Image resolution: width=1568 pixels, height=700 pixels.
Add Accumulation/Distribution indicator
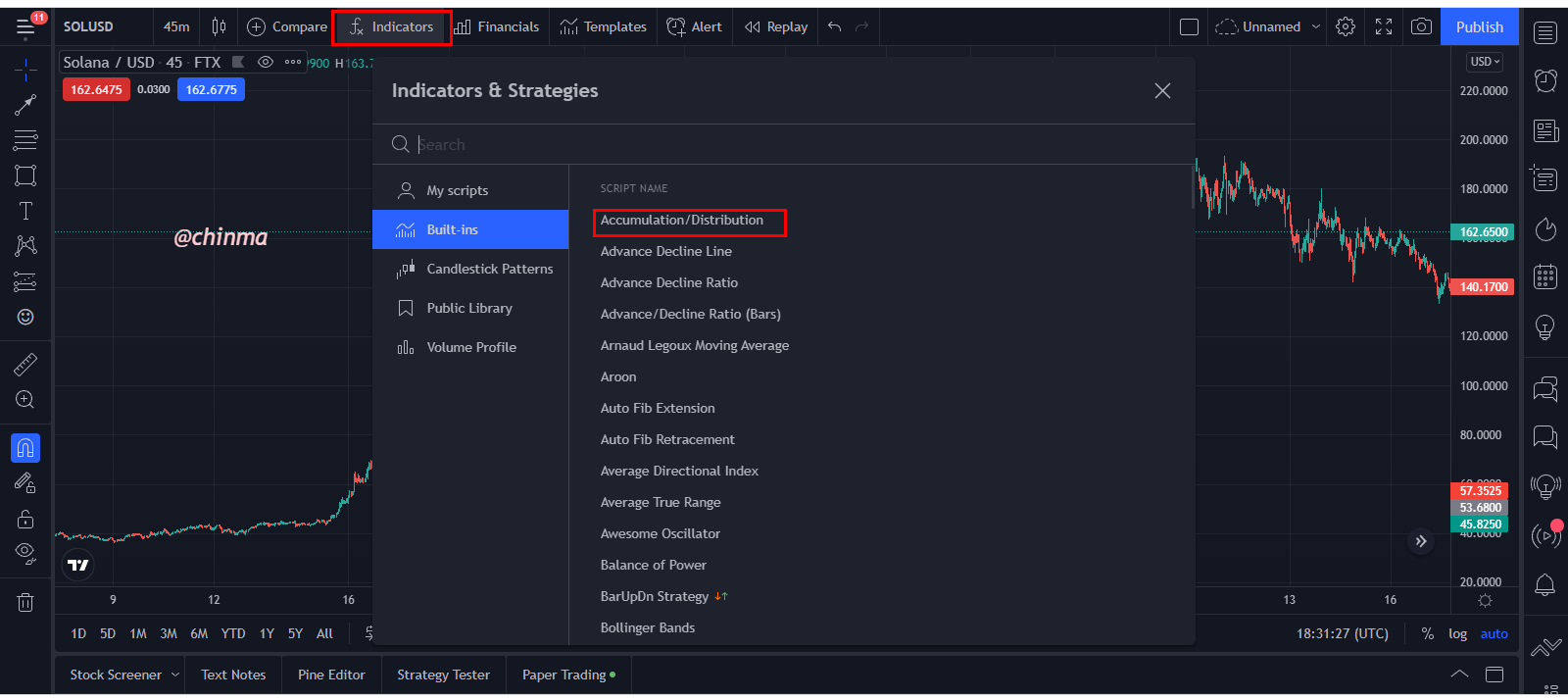click(x=682, y=220)
